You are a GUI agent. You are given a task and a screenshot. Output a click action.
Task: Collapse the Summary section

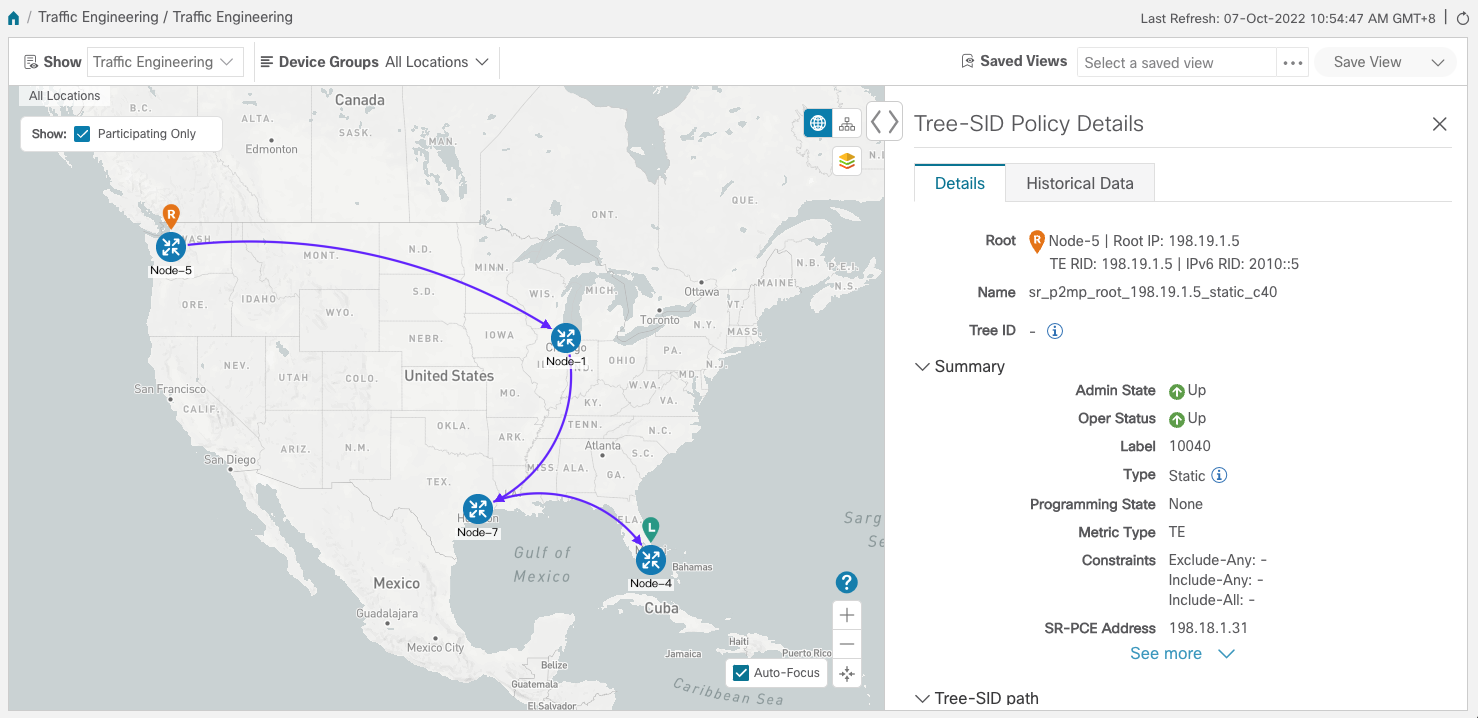922,367
